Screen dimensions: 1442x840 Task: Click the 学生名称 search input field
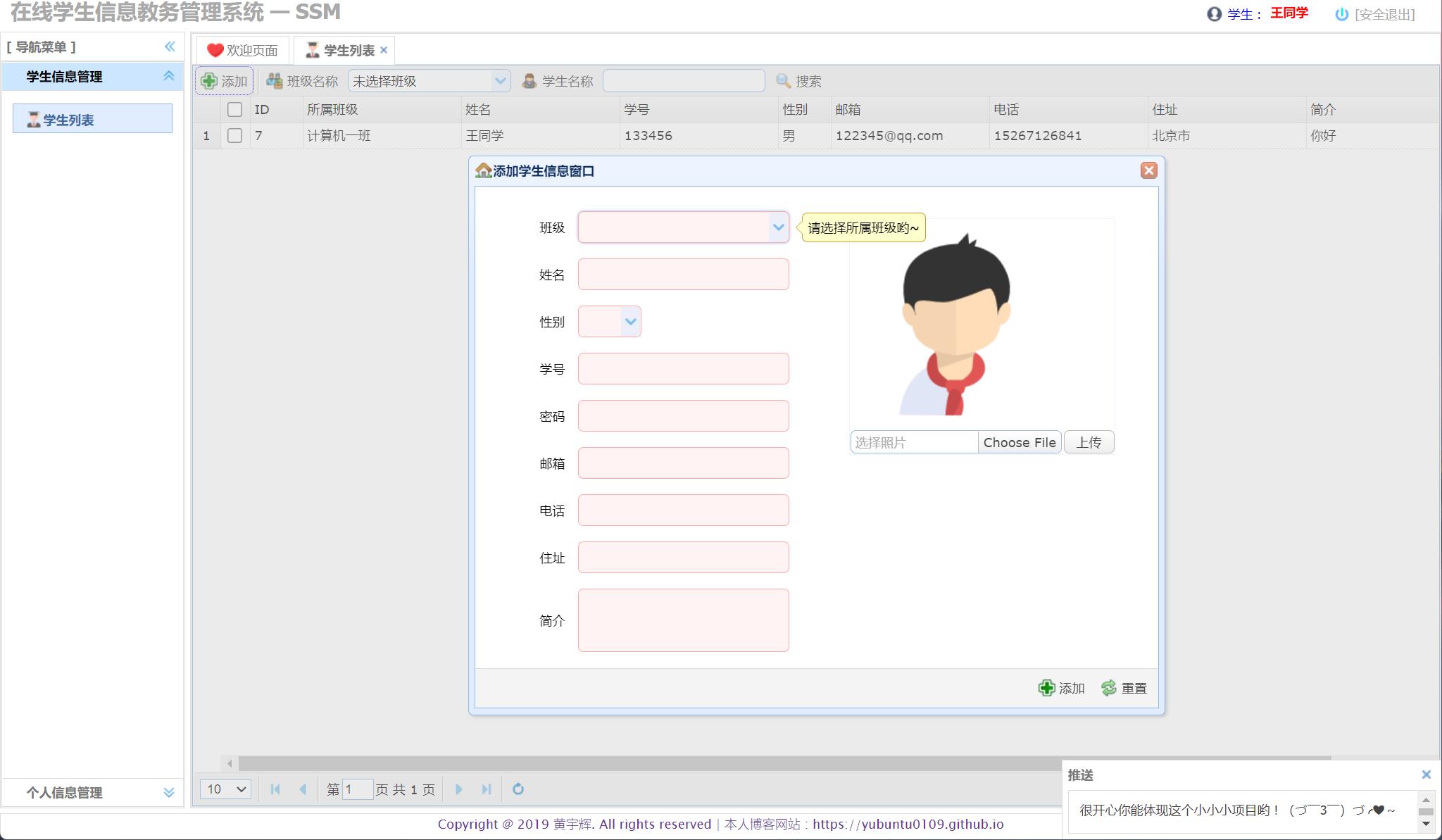pyautogui.click(x=683, y=80)
